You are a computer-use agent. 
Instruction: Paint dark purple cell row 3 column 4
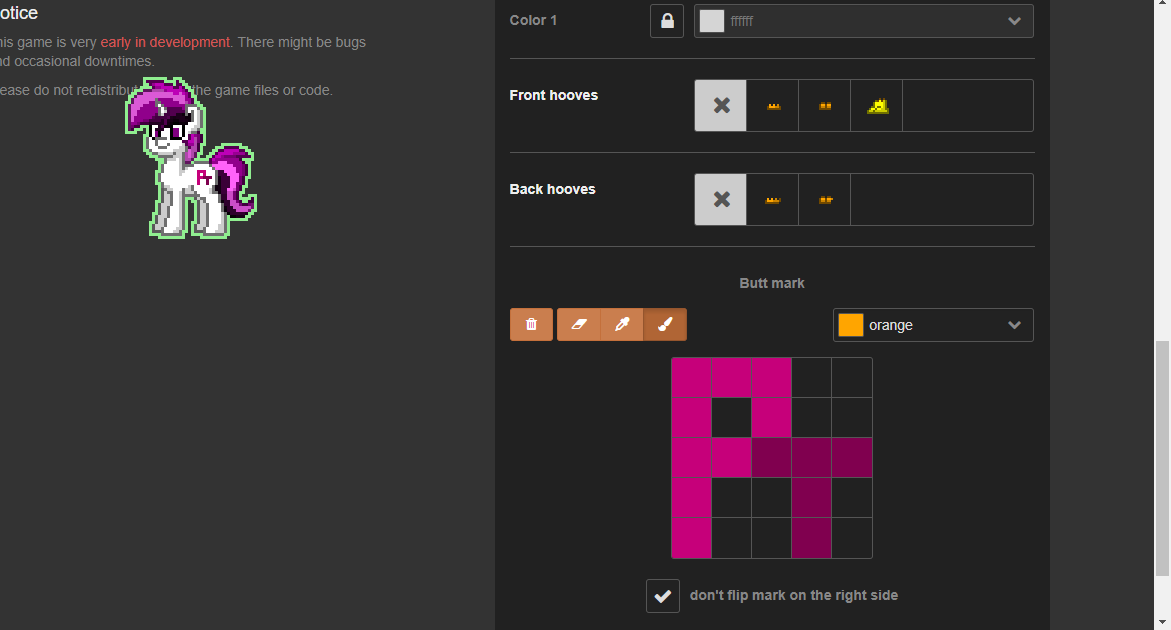click(x=812, y=458)
